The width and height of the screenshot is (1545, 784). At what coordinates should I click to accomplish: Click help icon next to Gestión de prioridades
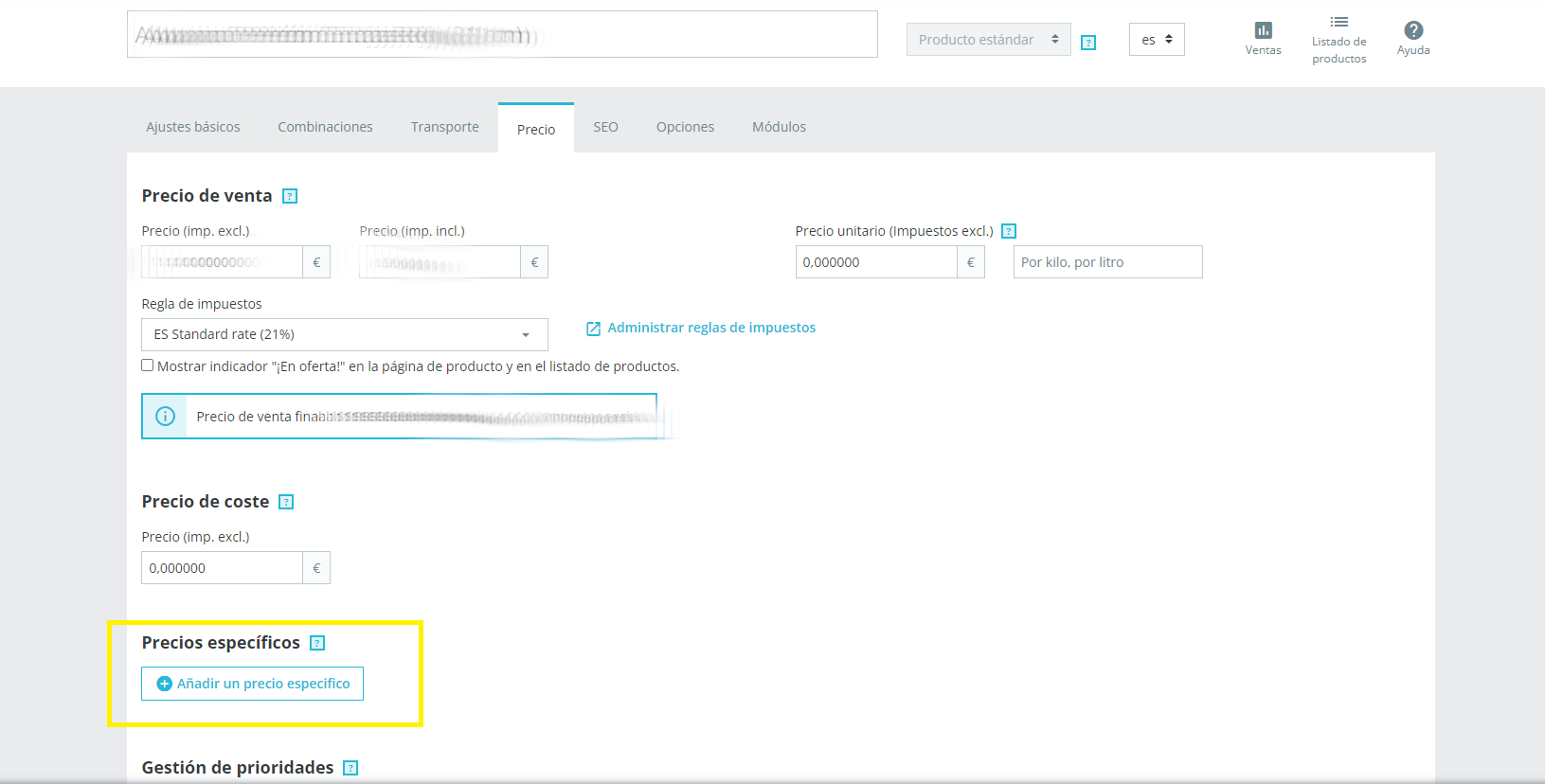[x=350, y=768]
